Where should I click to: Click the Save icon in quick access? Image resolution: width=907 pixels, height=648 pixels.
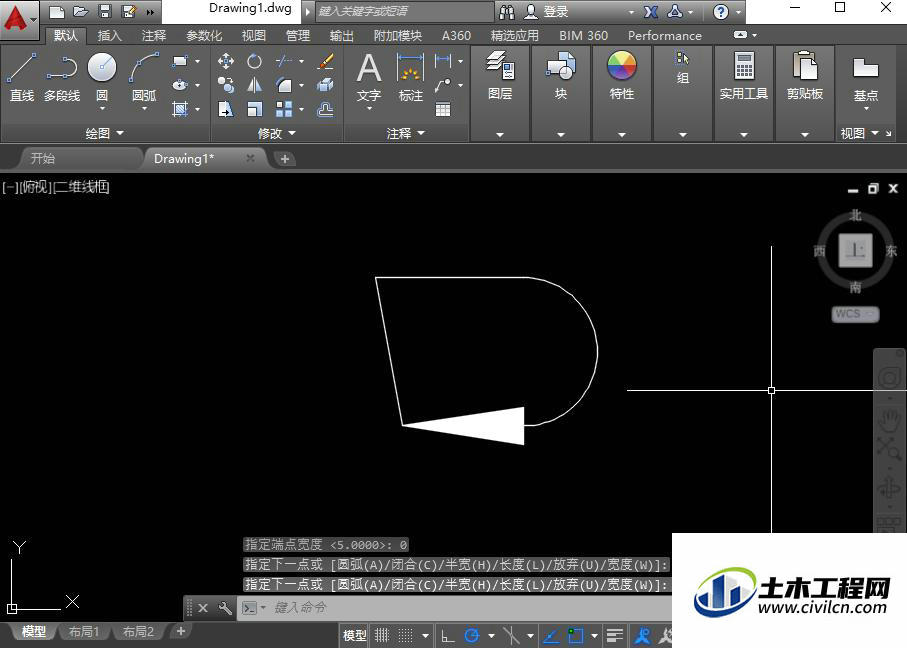(x=105, y=12)
